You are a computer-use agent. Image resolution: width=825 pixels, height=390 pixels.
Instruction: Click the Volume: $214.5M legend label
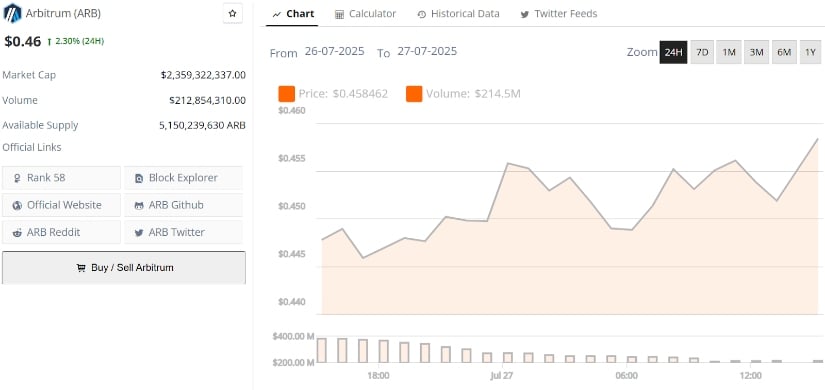[473, 94]
